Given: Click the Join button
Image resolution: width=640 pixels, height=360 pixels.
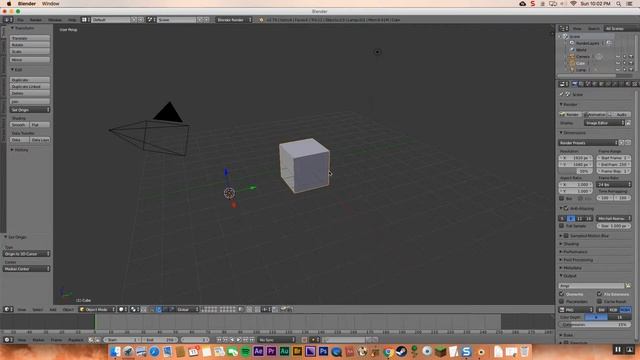Looking at the screenshot, I should (x=30, y=101).
